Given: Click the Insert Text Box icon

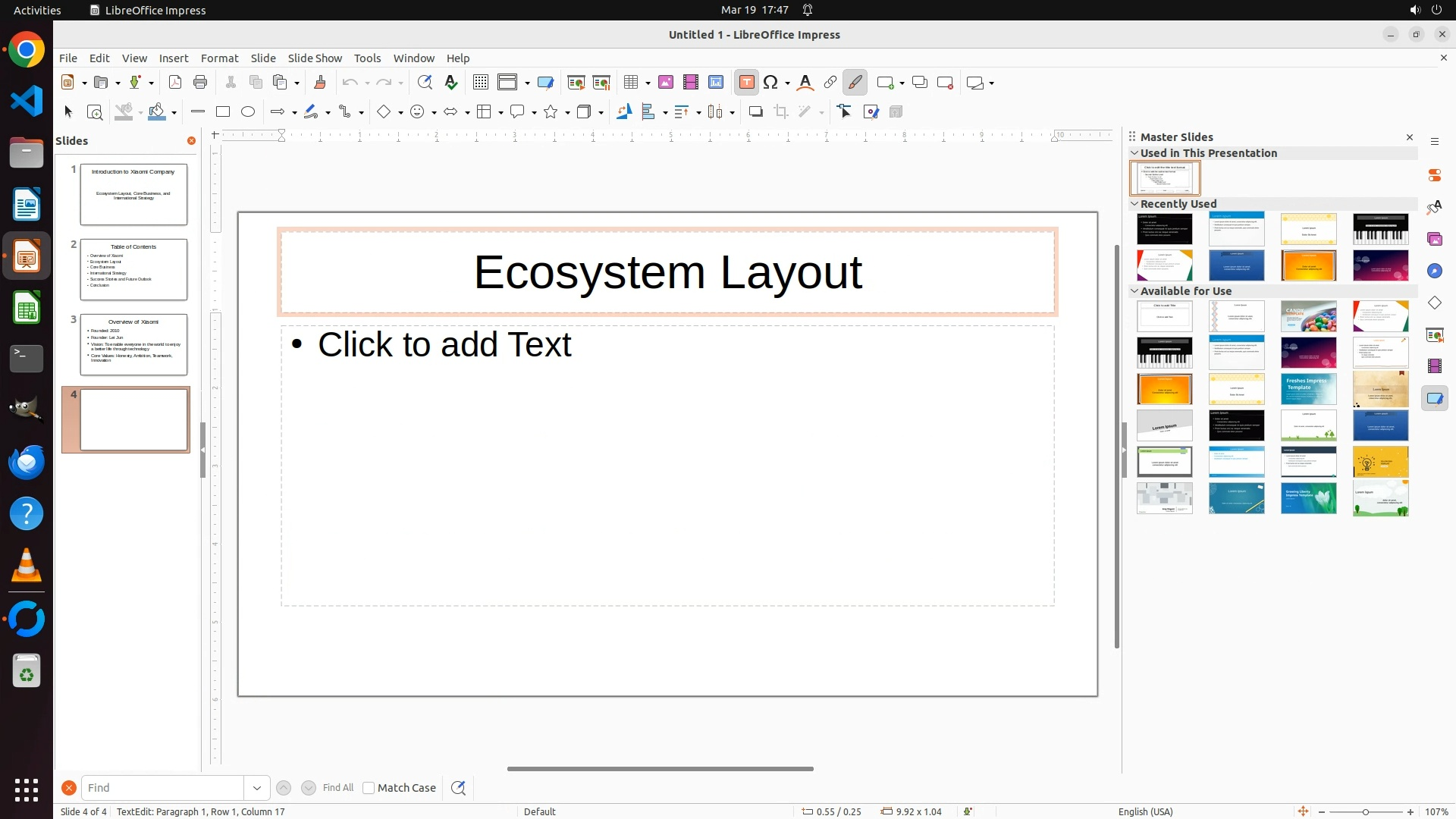Looking at the screenshot, I should 746,83.
